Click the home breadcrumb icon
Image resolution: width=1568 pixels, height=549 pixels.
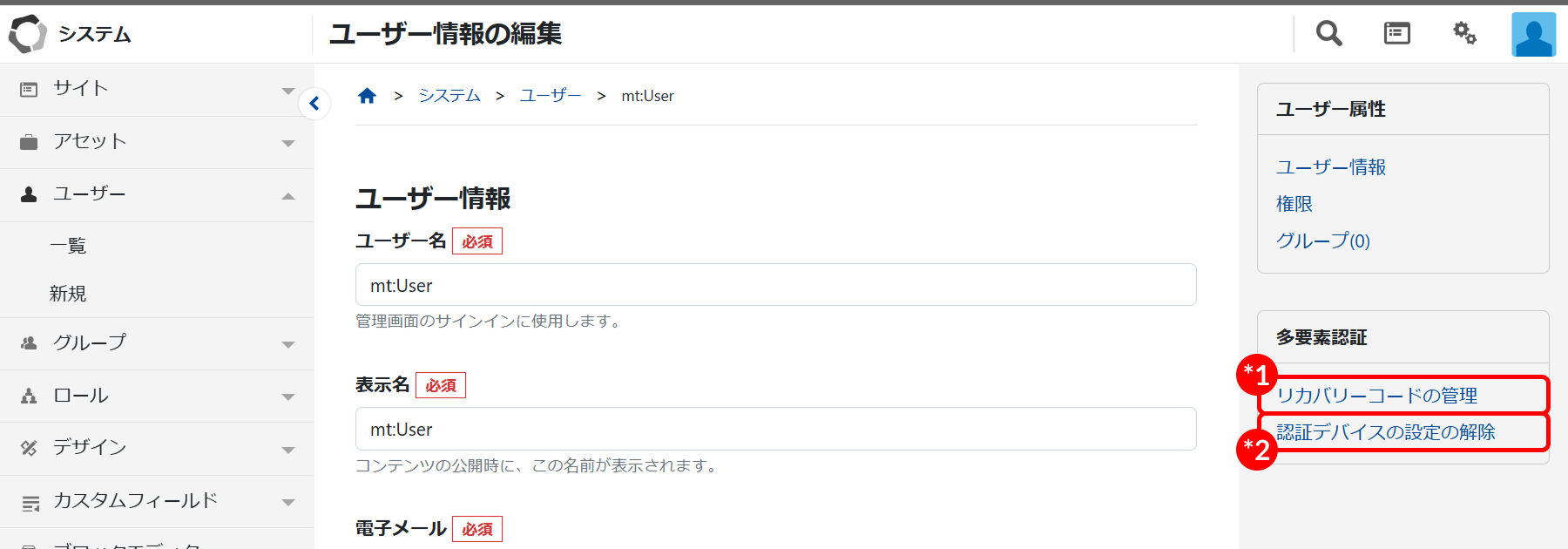tap(367, 96)
